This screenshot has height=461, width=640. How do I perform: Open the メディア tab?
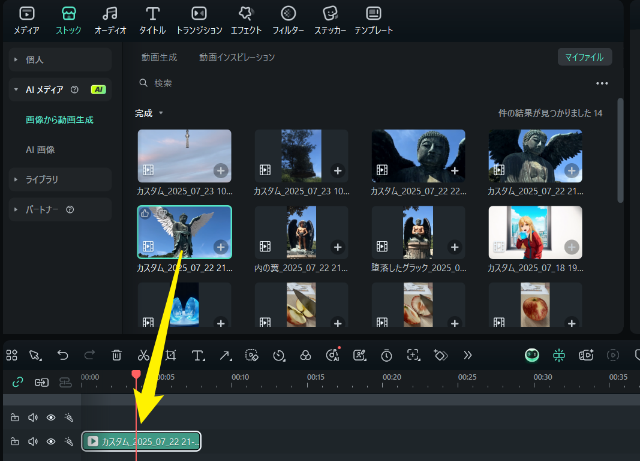pos(27,20)
